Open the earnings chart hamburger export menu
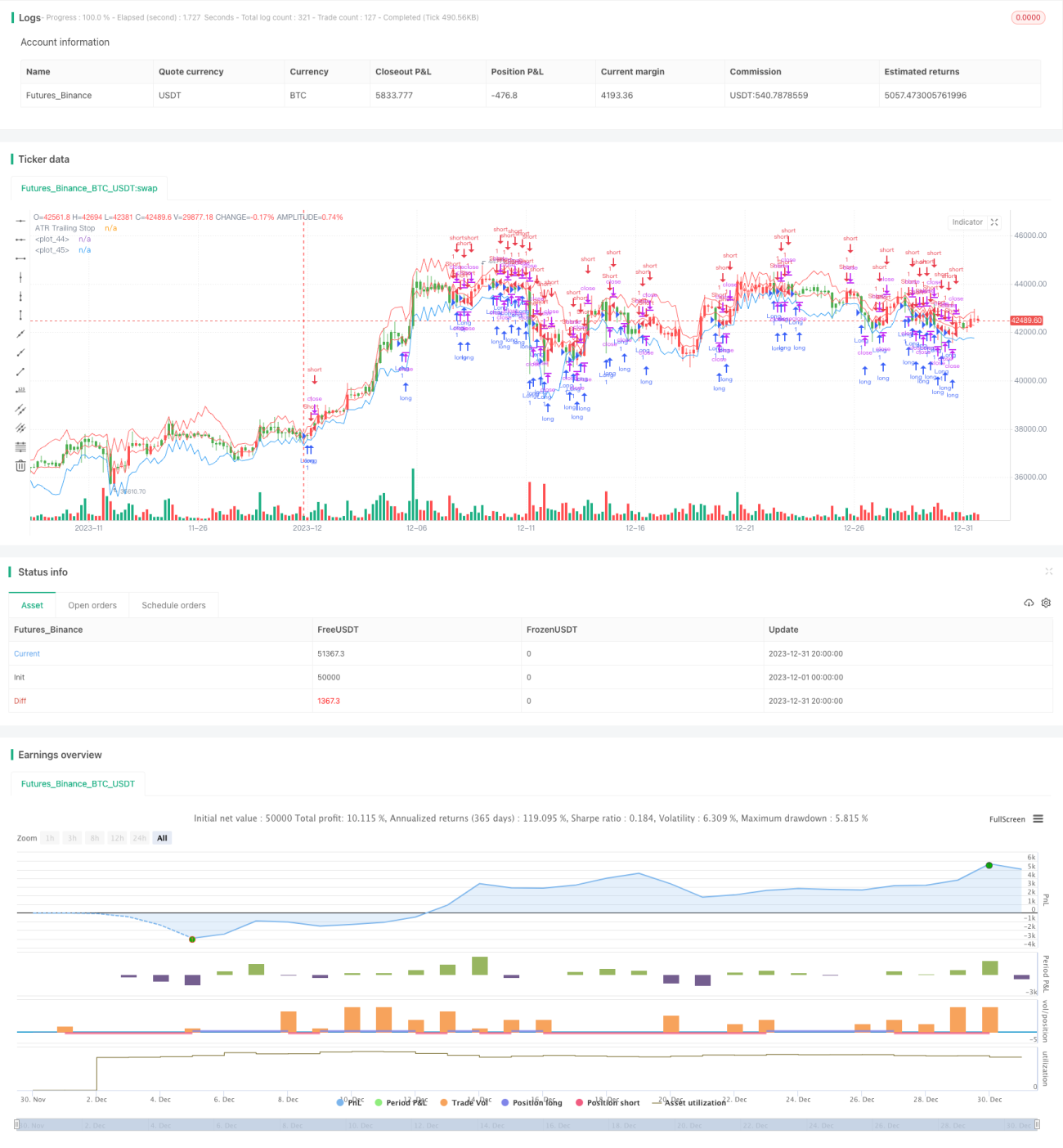Viewport: 1063px width, 1148px height. [1038, 818]
